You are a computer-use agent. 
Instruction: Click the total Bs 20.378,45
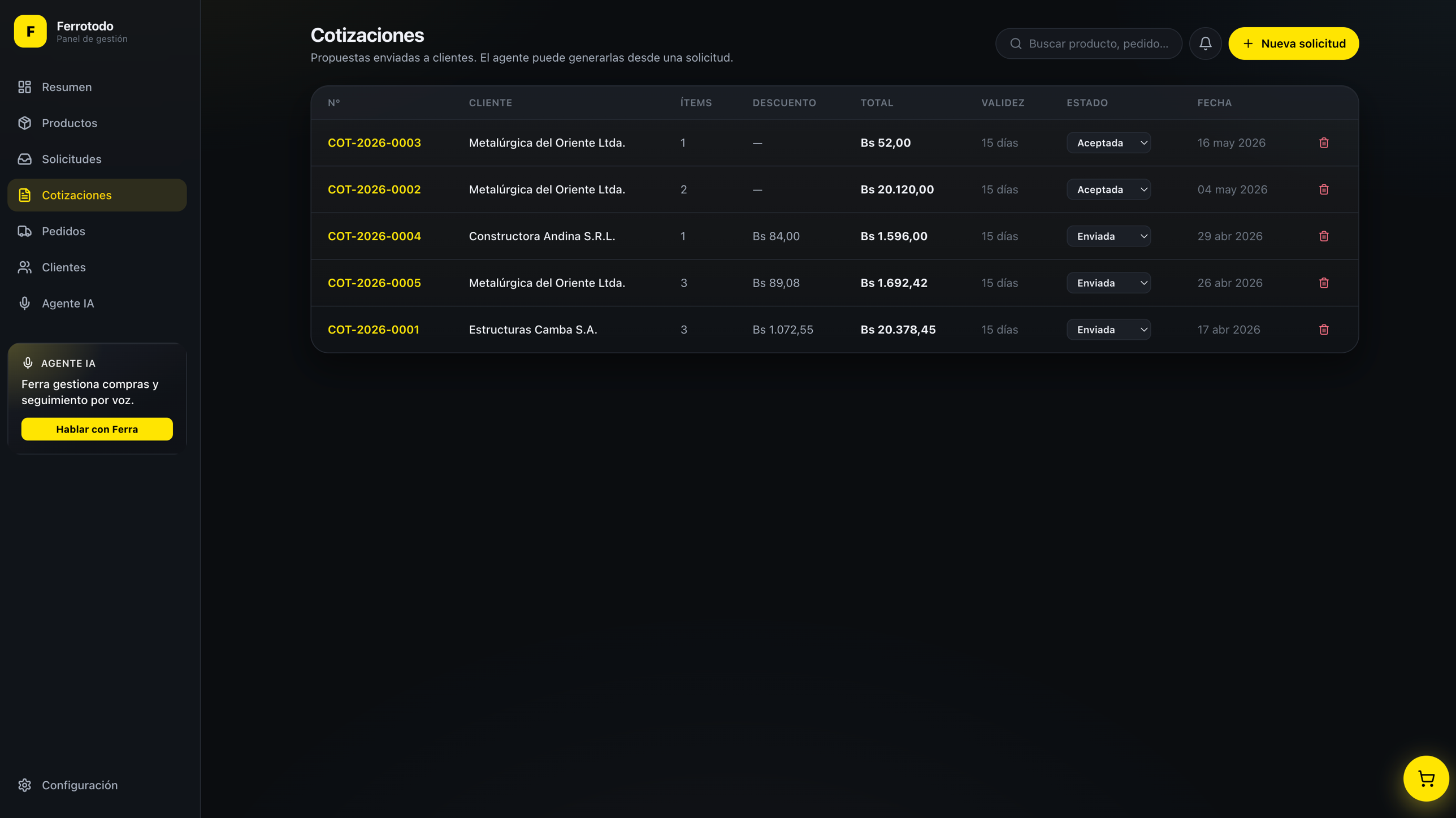click(898, 330)
